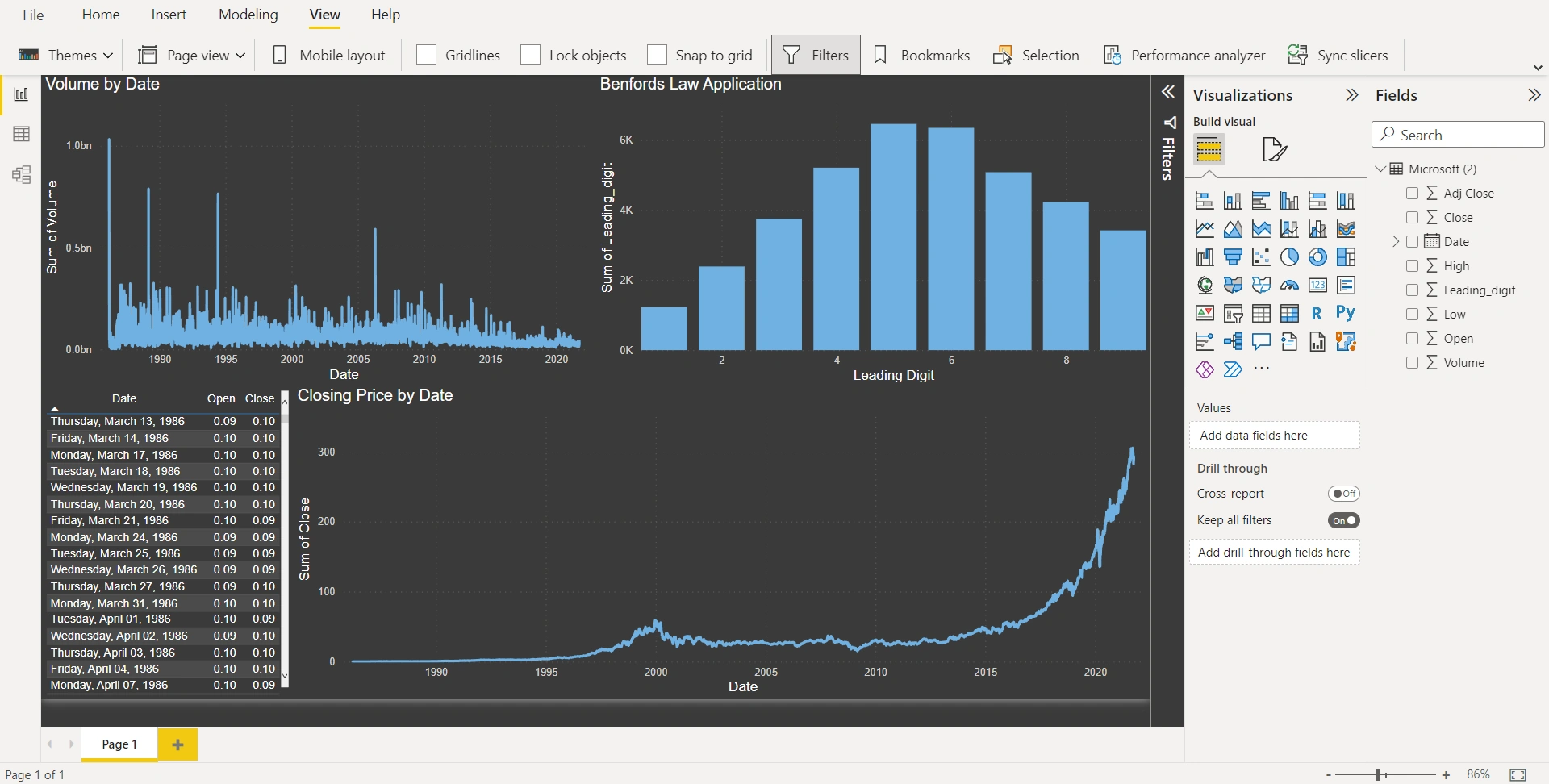
Task: Open the Page view dropdown
Action: (x=192, y=55)
